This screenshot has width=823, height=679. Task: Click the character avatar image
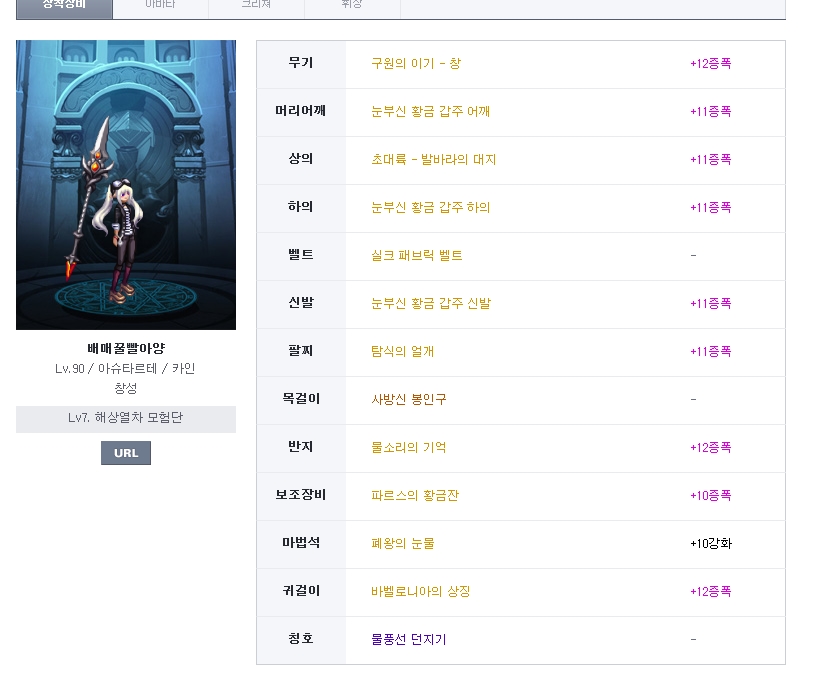[126, 185]
